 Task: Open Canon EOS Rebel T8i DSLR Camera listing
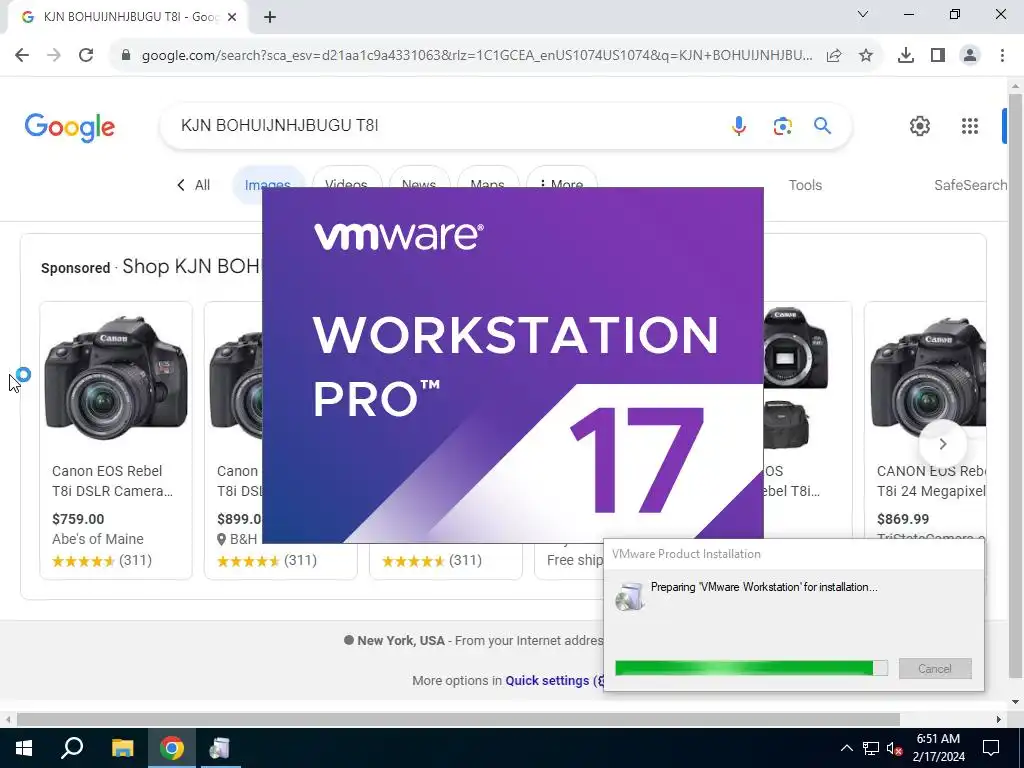[x=112, y=481]
